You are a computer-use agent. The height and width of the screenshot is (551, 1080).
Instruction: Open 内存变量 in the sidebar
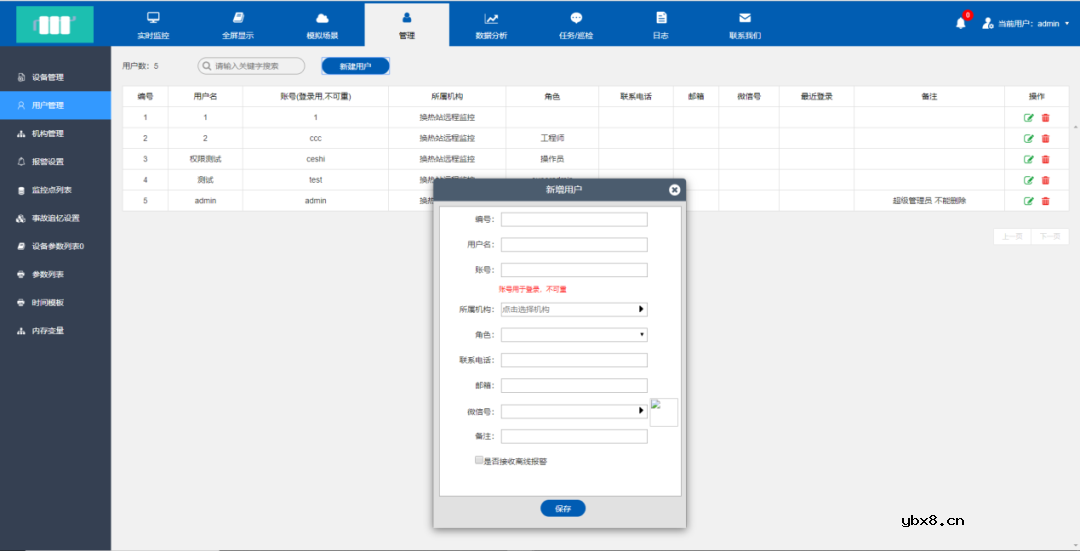[x=55, y=331]
